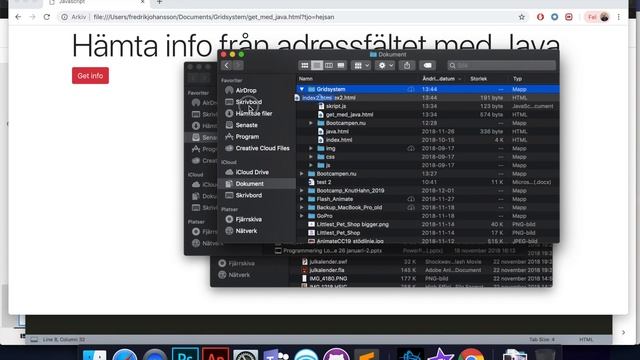The image size is (640, 360).
Task: Expand the Backup_MacBook_Pro_old folder
Action: [x=302, y=207]
